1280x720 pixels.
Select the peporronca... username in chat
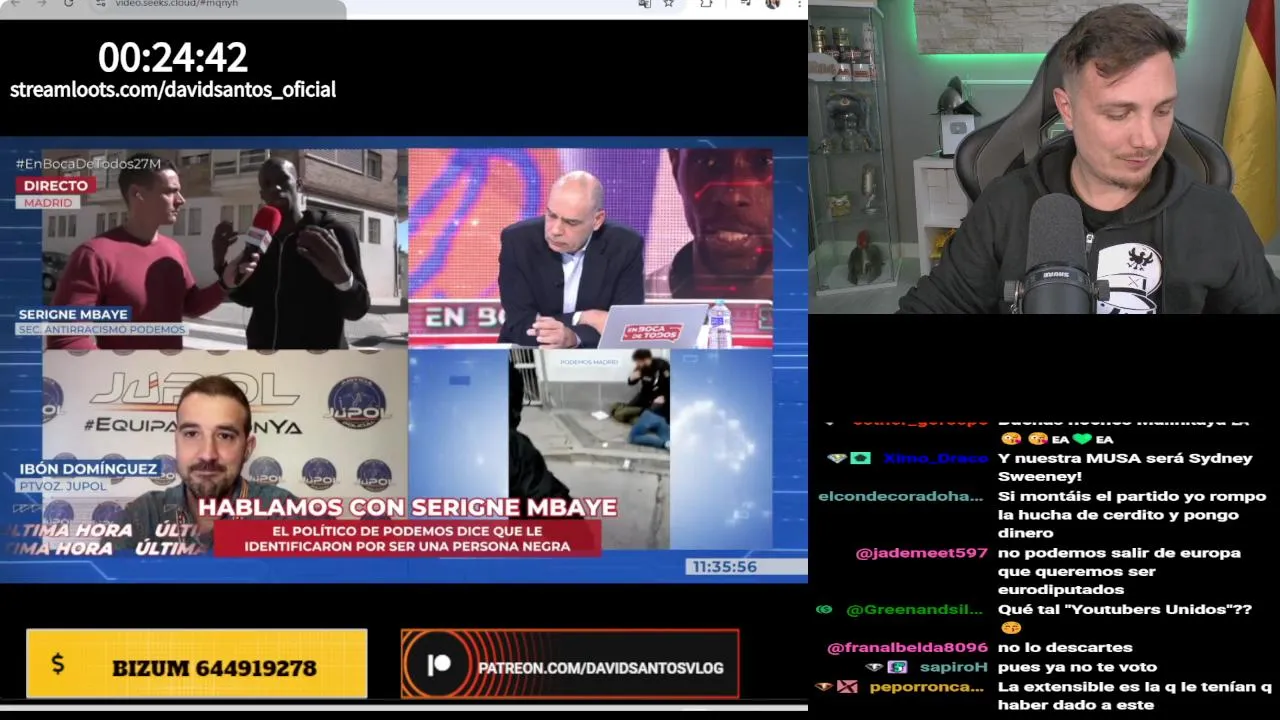[927, 687]
